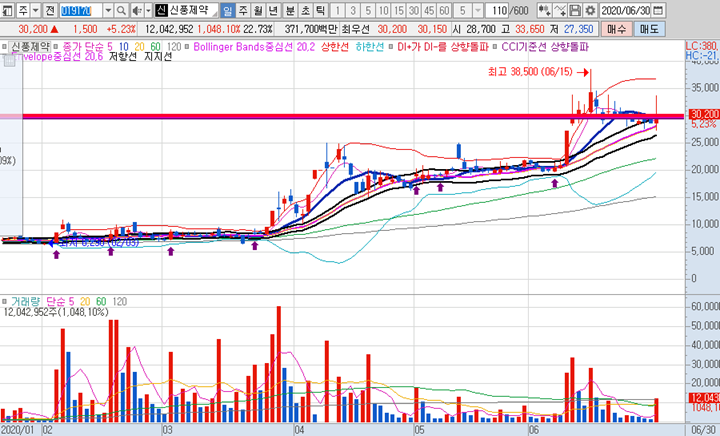Select the 3 minute interval button

(x=353, y=10)
